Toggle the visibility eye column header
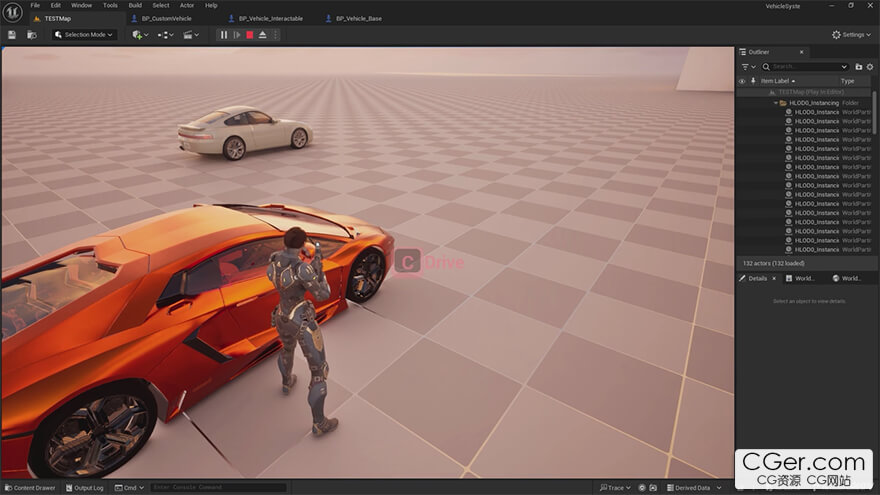Image resolution: width=880 pixels, height=495 pixels. click(742, 81)
